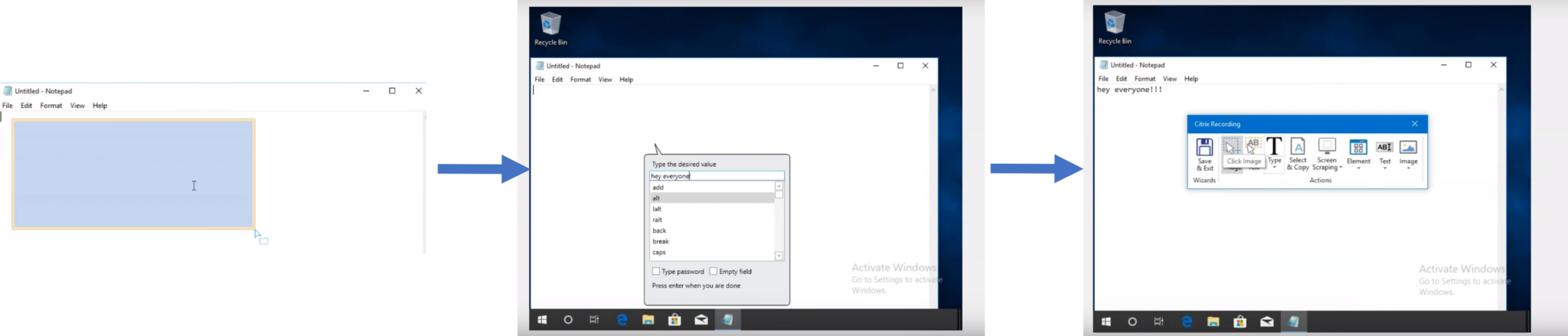This screenshot has width=1568, height=336.
Task: Expand the Screen Scraping dropdown arrow
Action: [1341, 168]
